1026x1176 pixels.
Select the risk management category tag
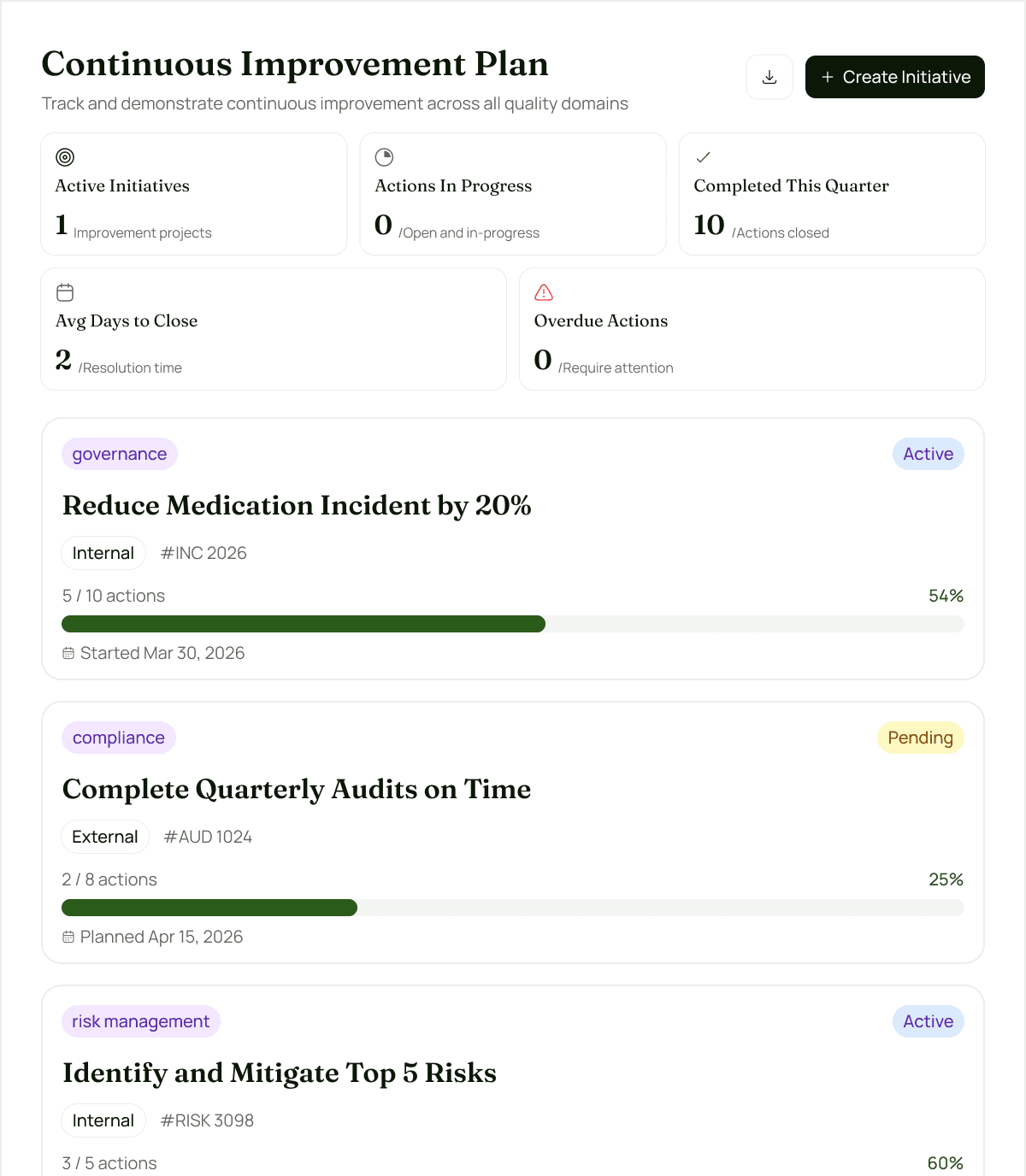tap(140, 1021)
